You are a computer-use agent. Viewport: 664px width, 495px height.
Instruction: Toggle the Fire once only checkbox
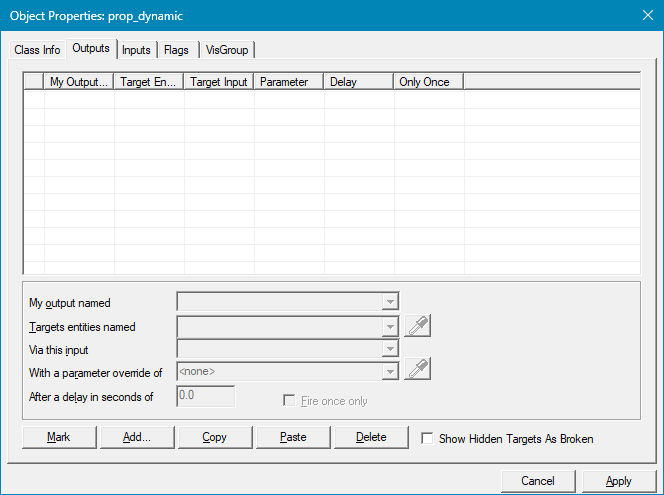pyautogui.click(x=291, y=401)
